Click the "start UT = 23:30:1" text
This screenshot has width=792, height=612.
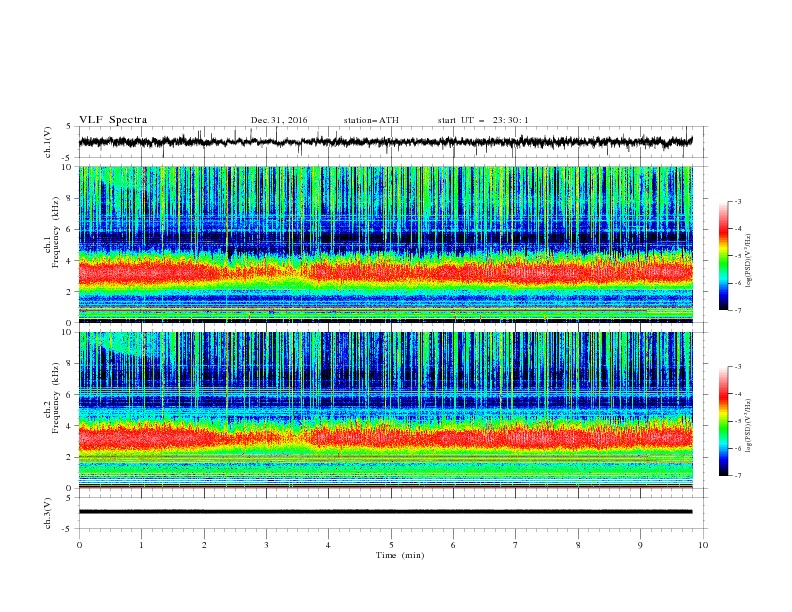(483, 120)
